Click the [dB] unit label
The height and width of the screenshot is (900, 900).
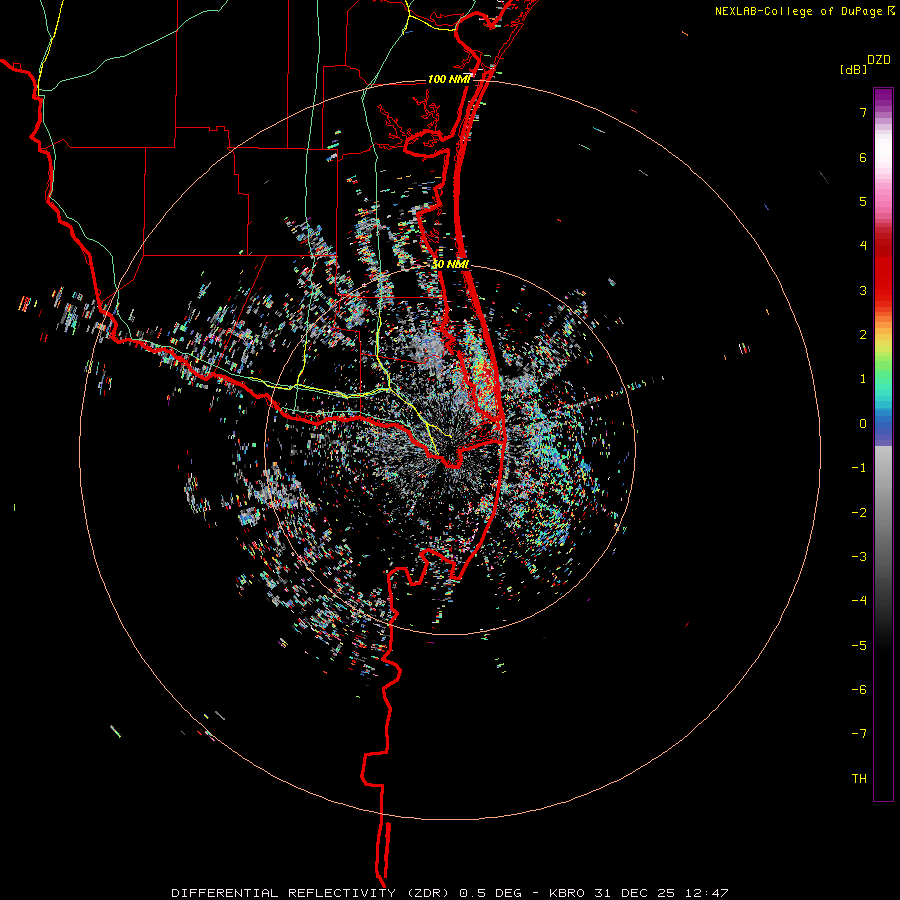(854, 69)
